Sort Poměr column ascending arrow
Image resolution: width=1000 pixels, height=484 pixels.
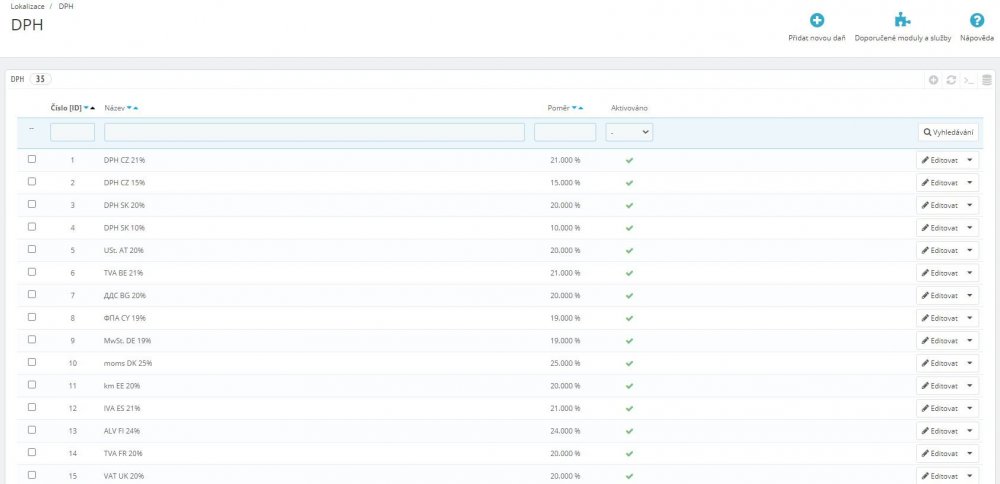580,108
